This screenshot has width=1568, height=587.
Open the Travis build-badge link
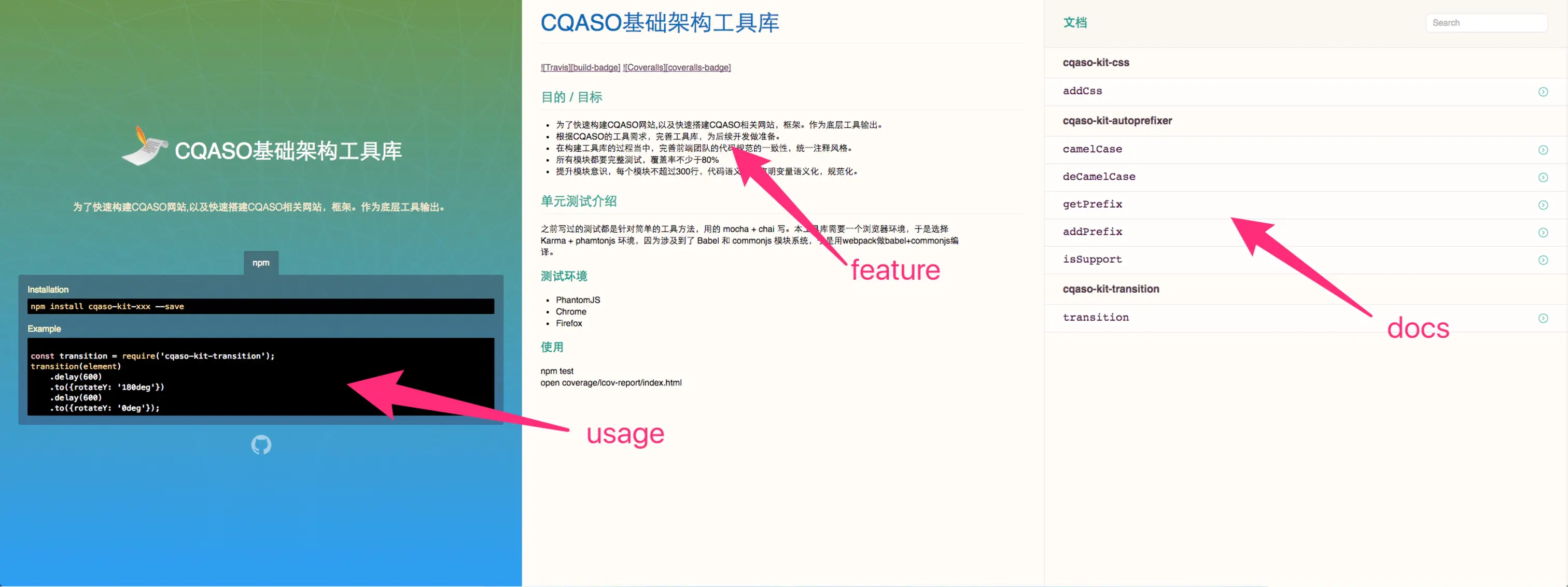pyautogui.click(x=580, y=67)
